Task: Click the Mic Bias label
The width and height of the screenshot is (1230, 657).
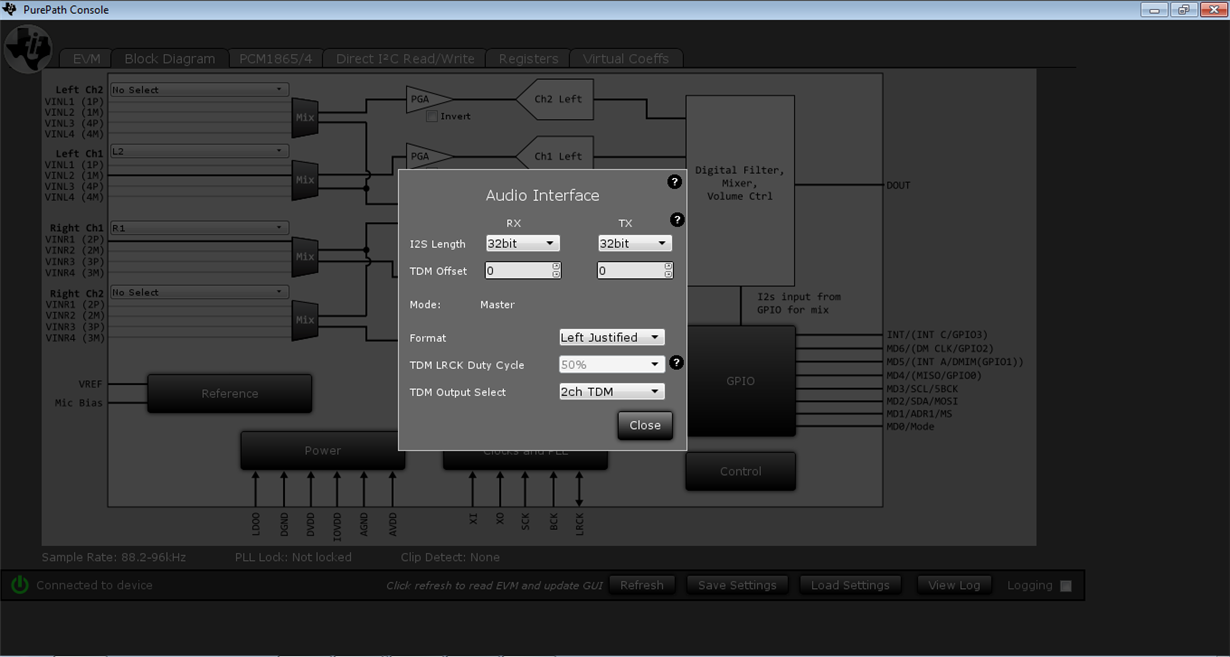Action: click(78, 403)
